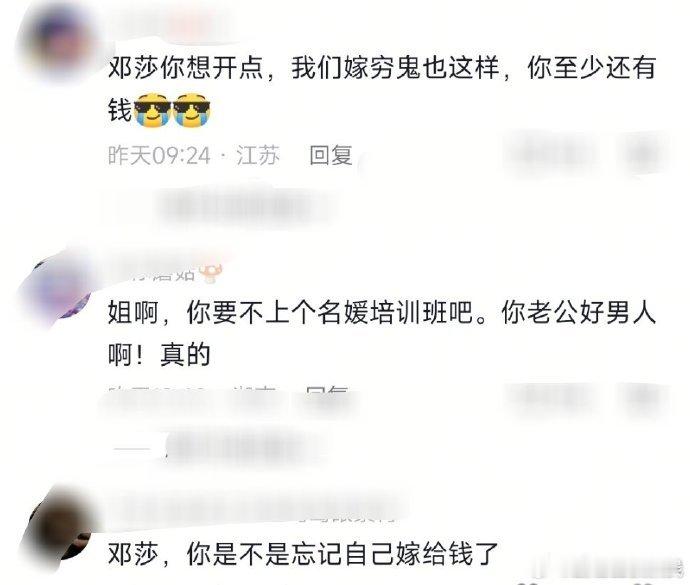Tap the blurred far-right icon on second comment

tap(643, 400)
